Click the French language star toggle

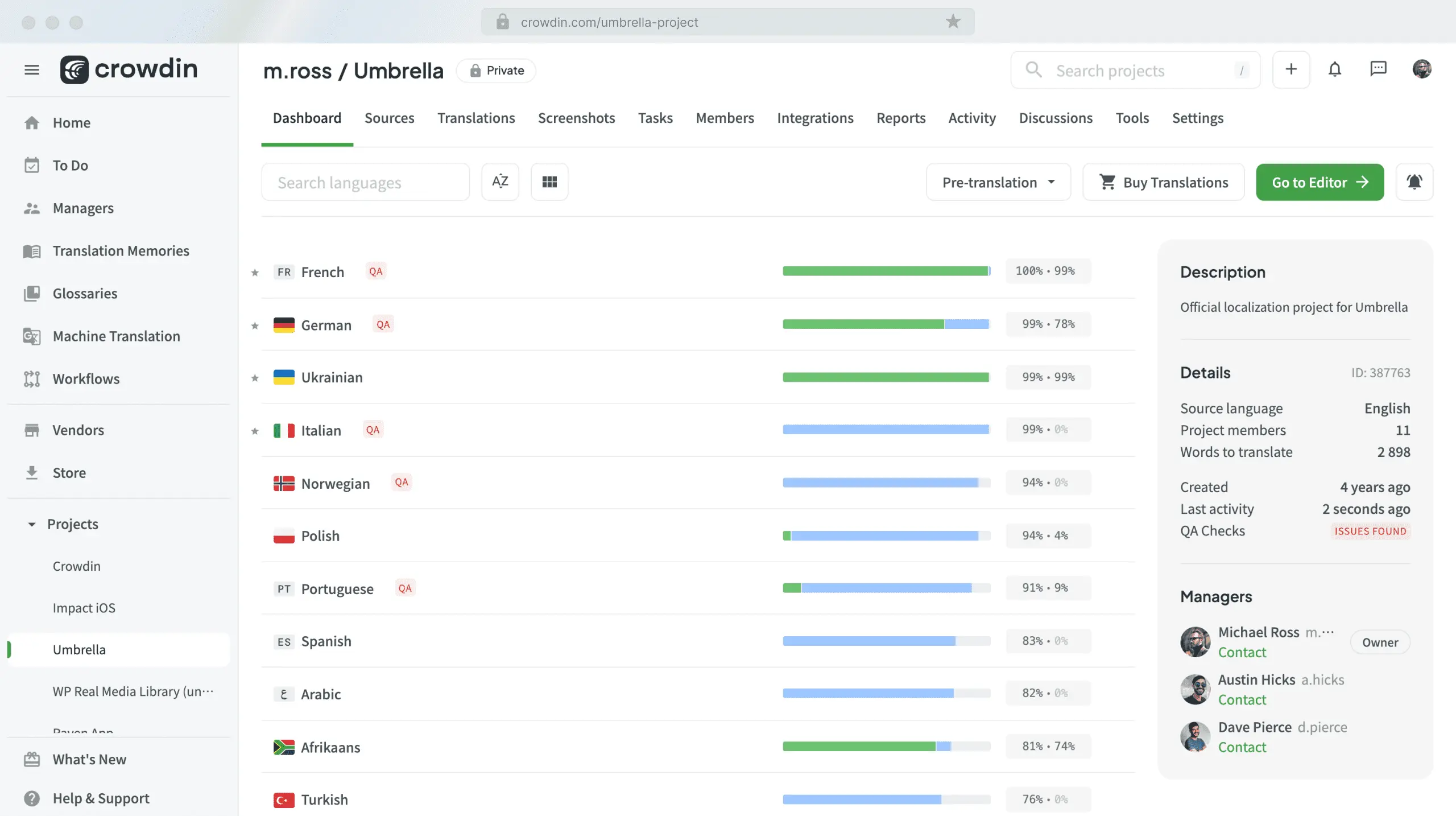(254, 271)
